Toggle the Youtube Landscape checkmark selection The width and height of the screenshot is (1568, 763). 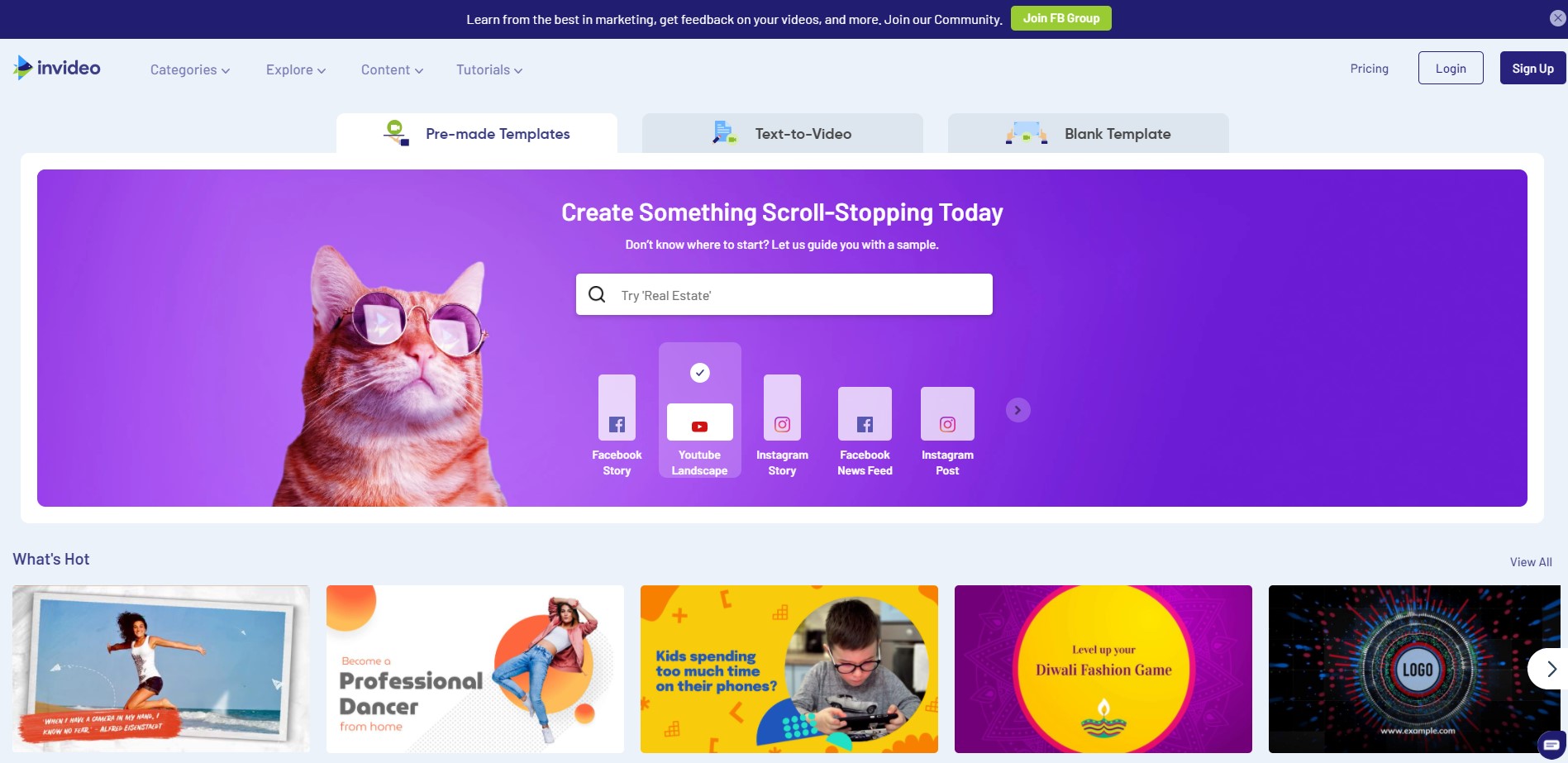click(700, 373)
